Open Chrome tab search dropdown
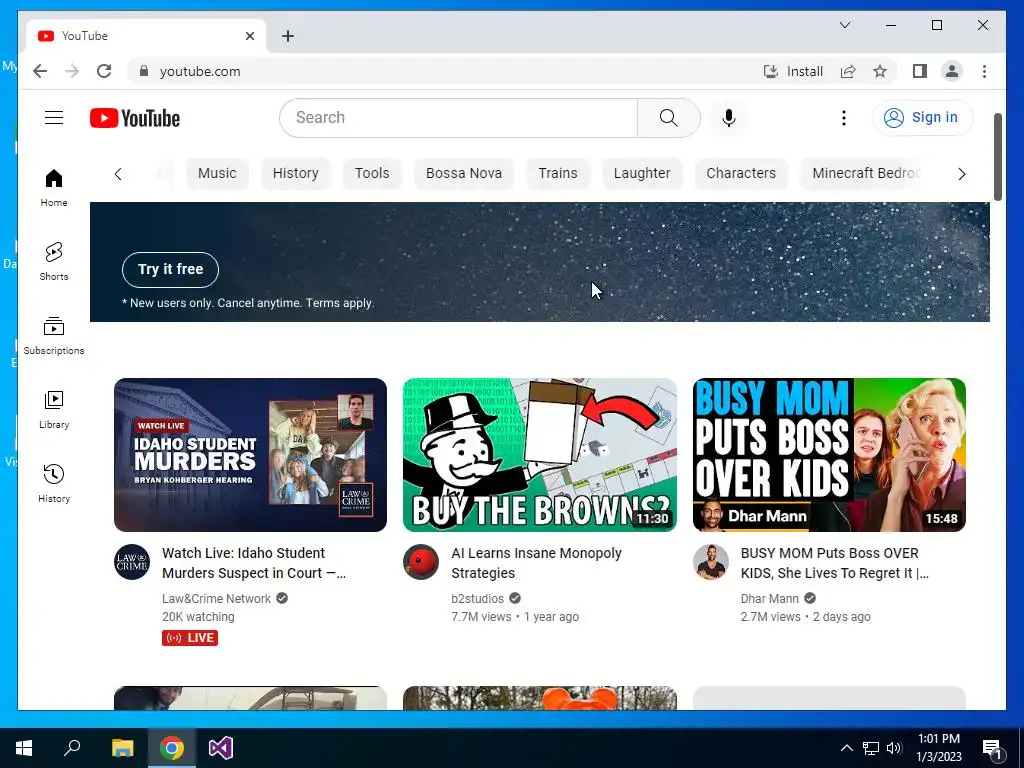Viewport: 1024px width, 768px height. (844, 25)
